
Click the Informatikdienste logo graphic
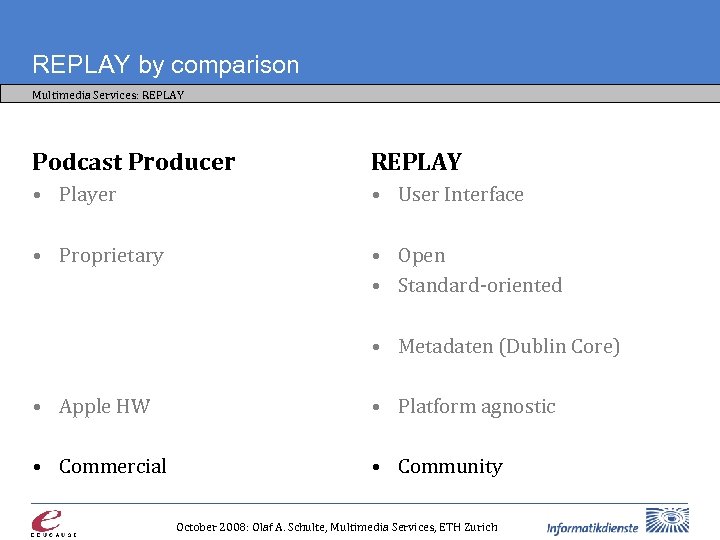(667, 521)
